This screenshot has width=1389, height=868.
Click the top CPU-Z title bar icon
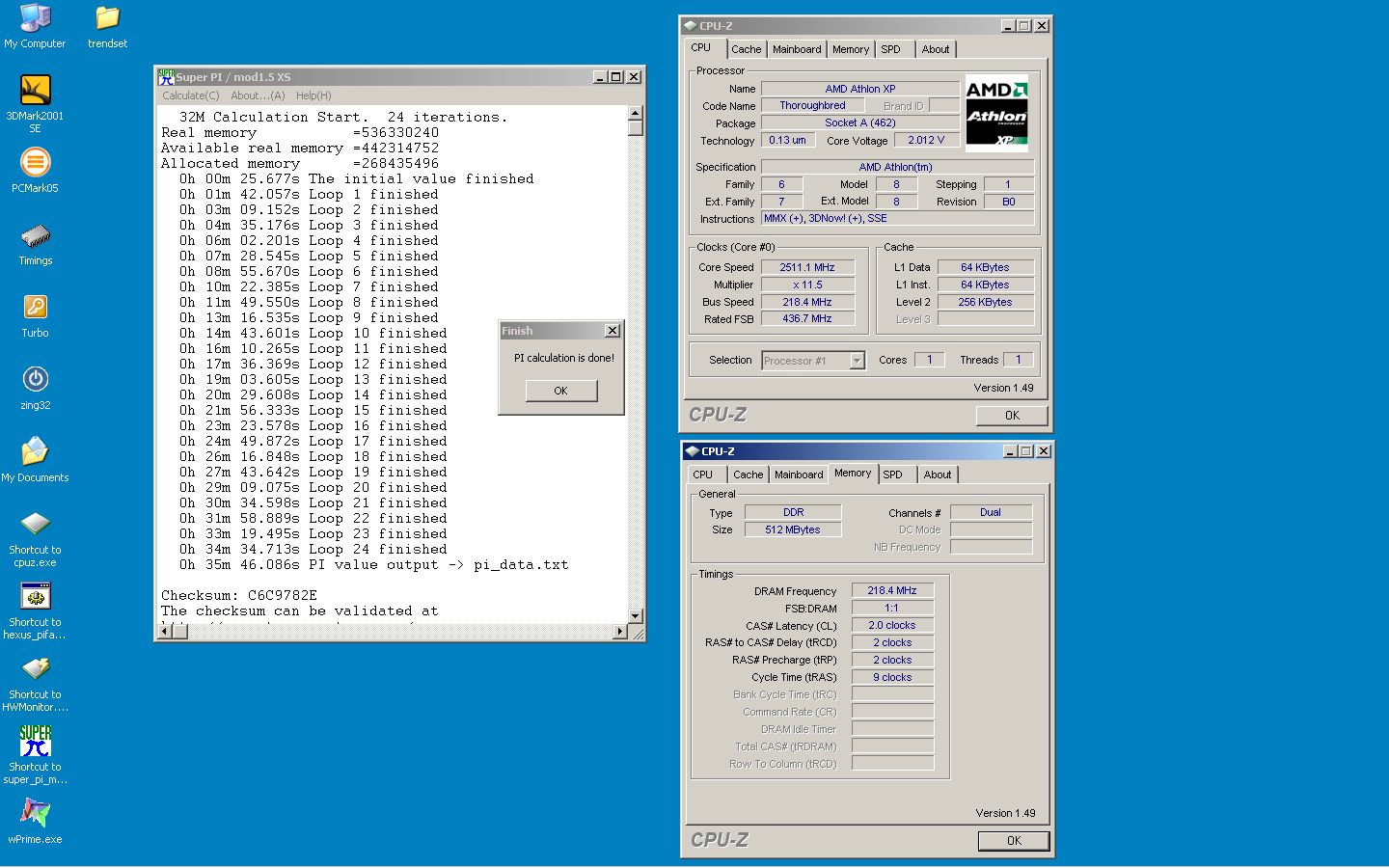coord(690,26)
